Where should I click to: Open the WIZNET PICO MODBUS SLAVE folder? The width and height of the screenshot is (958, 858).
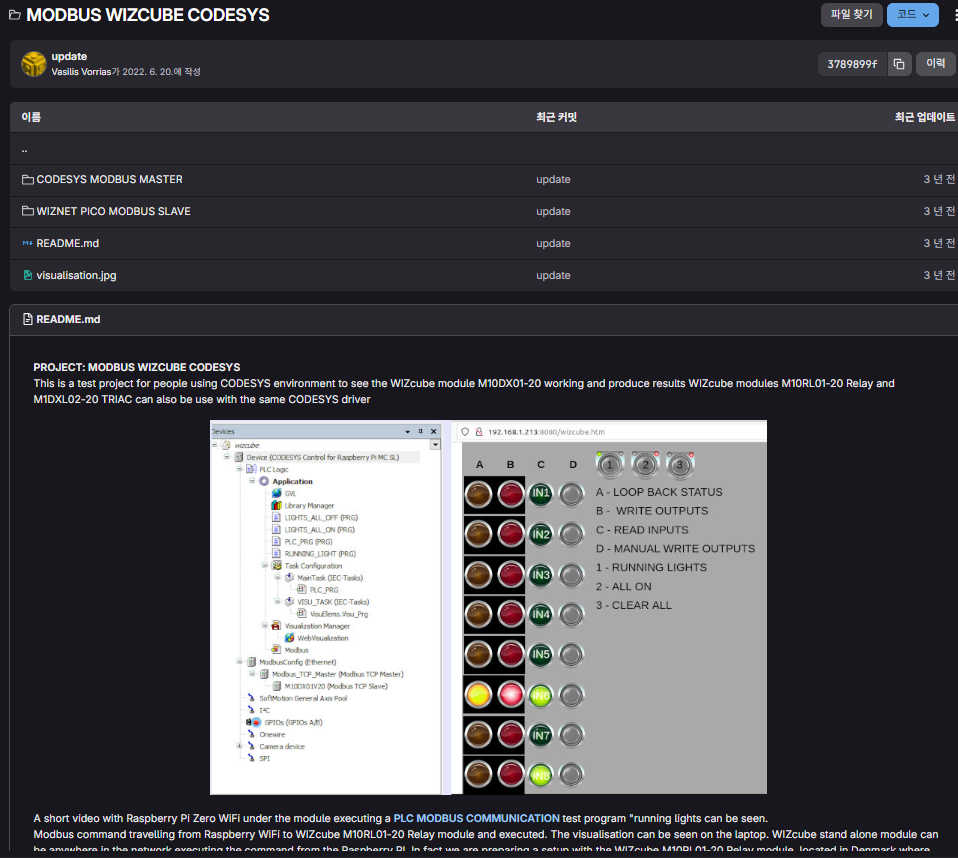coord(113,212)
